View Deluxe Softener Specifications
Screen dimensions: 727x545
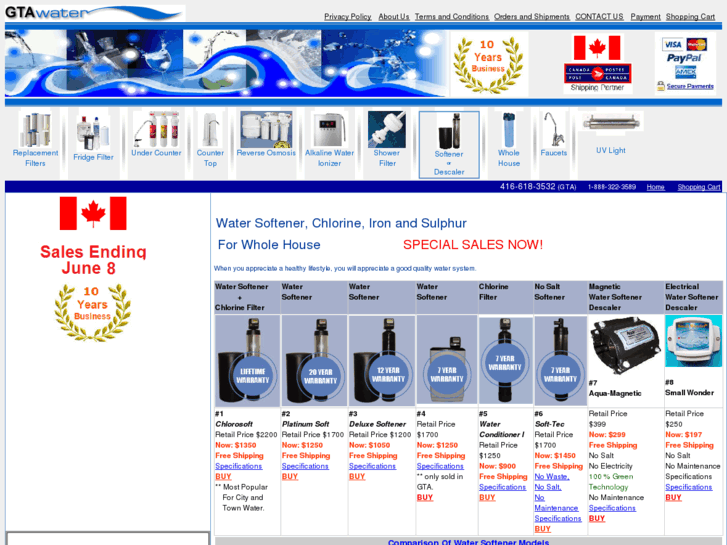click(x=372, y=466)
